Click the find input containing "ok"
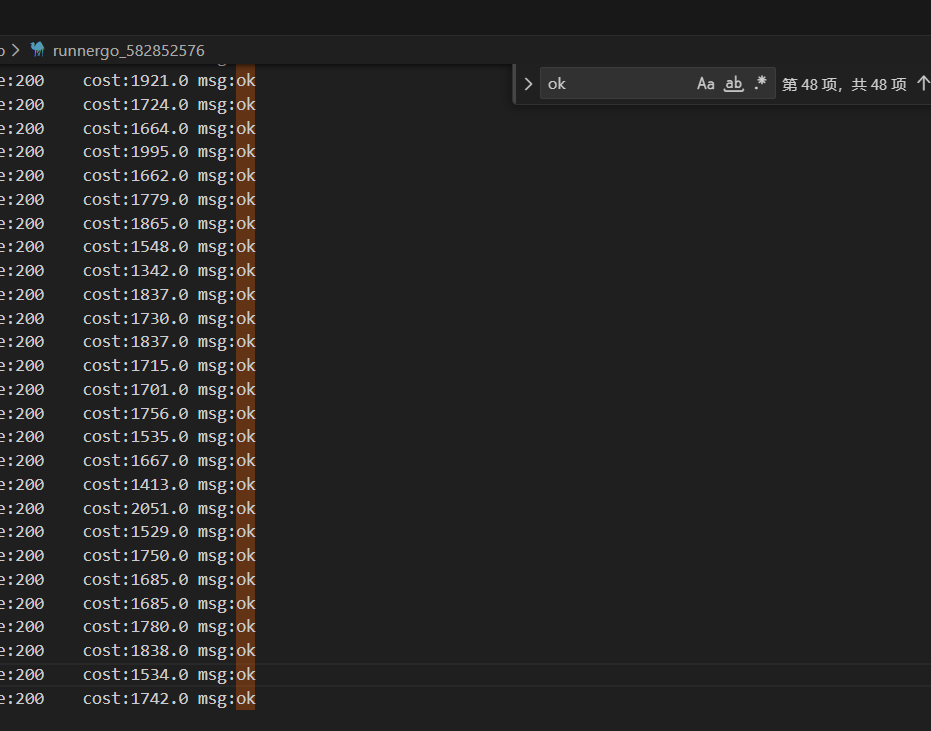 615,84
